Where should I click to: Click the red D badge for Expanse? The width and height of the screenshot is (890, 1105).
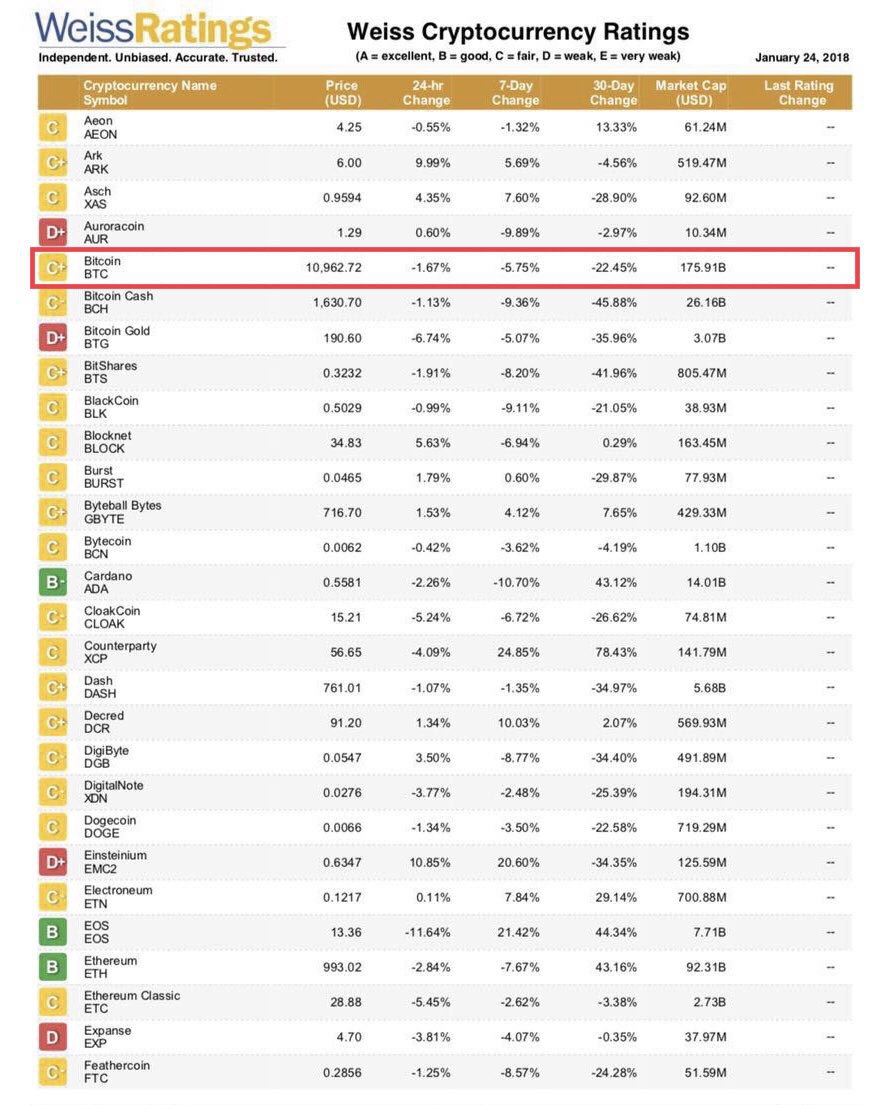tap(53, 1037)
